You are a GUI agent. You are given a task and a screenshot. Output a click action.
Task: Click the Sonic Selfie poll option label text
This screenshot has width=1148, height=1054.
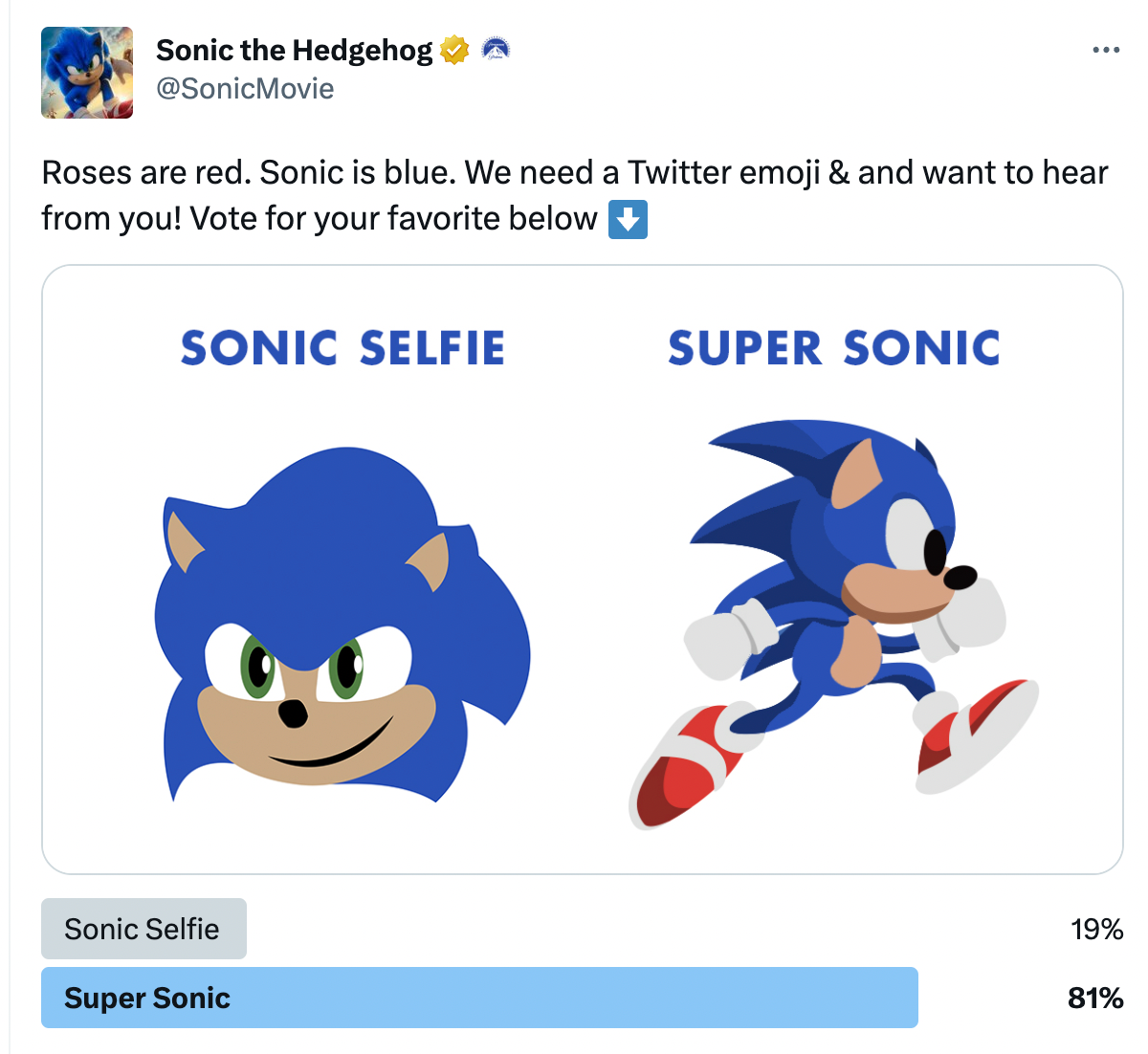pos(142,929)
